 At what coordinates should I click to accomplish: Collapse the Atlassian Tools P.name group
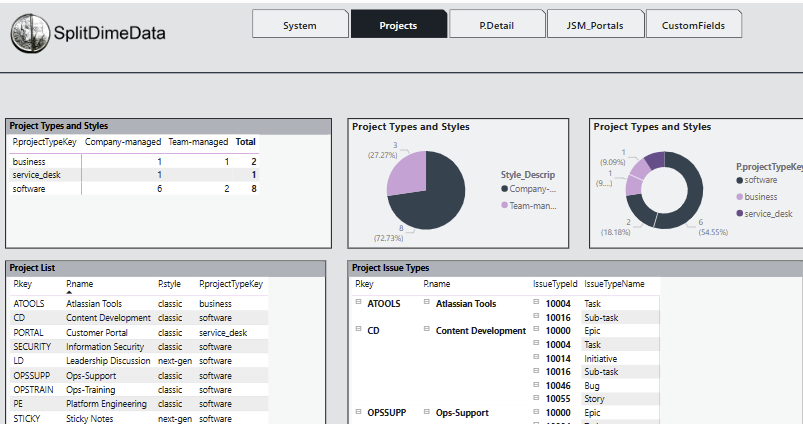[427, 302]
